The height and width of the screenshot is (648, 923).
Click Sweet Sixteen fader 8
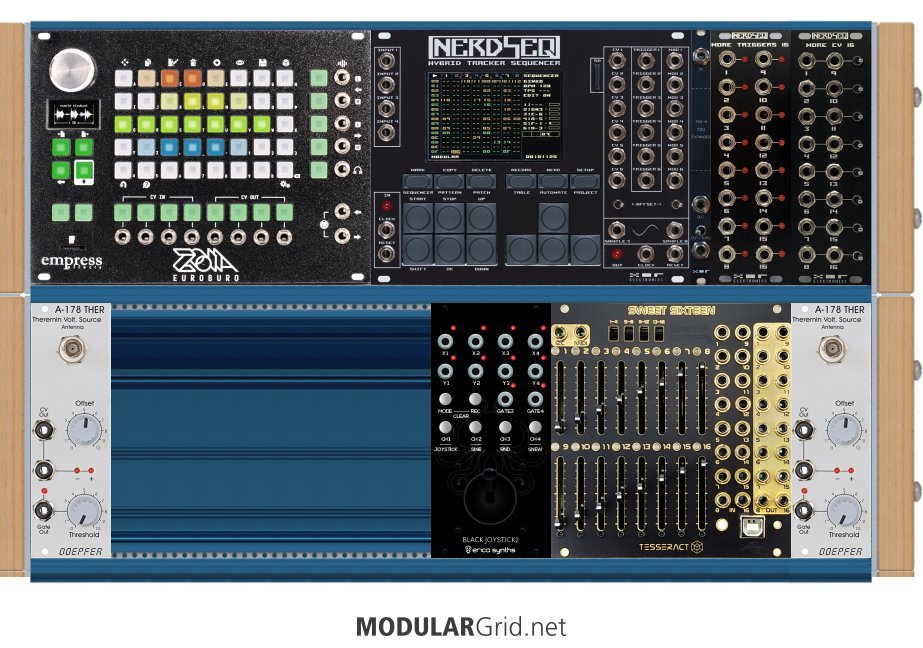702,398
